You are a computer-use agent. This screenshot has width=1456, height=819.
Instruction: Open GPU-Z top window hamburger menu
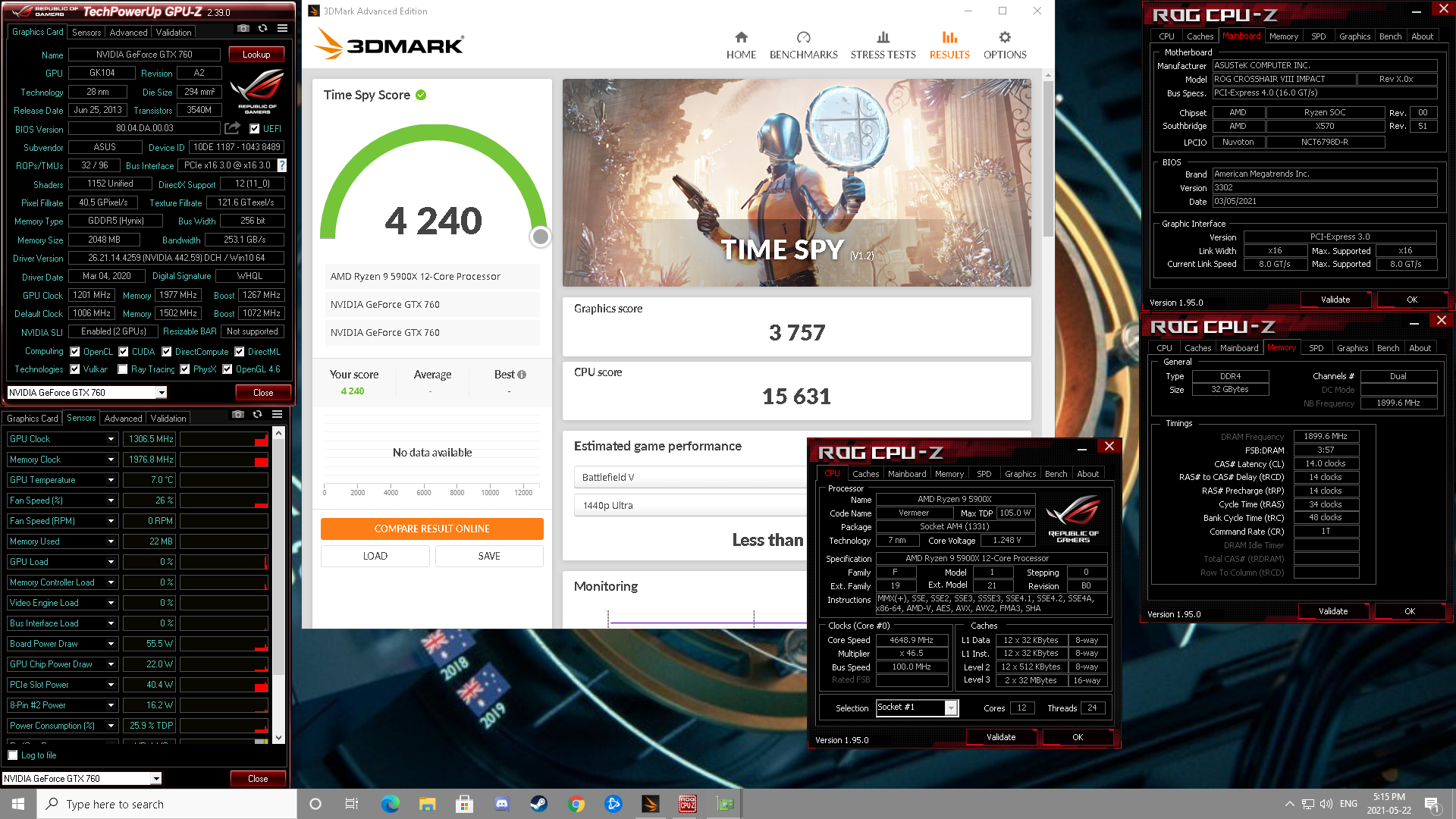point(282,28)
